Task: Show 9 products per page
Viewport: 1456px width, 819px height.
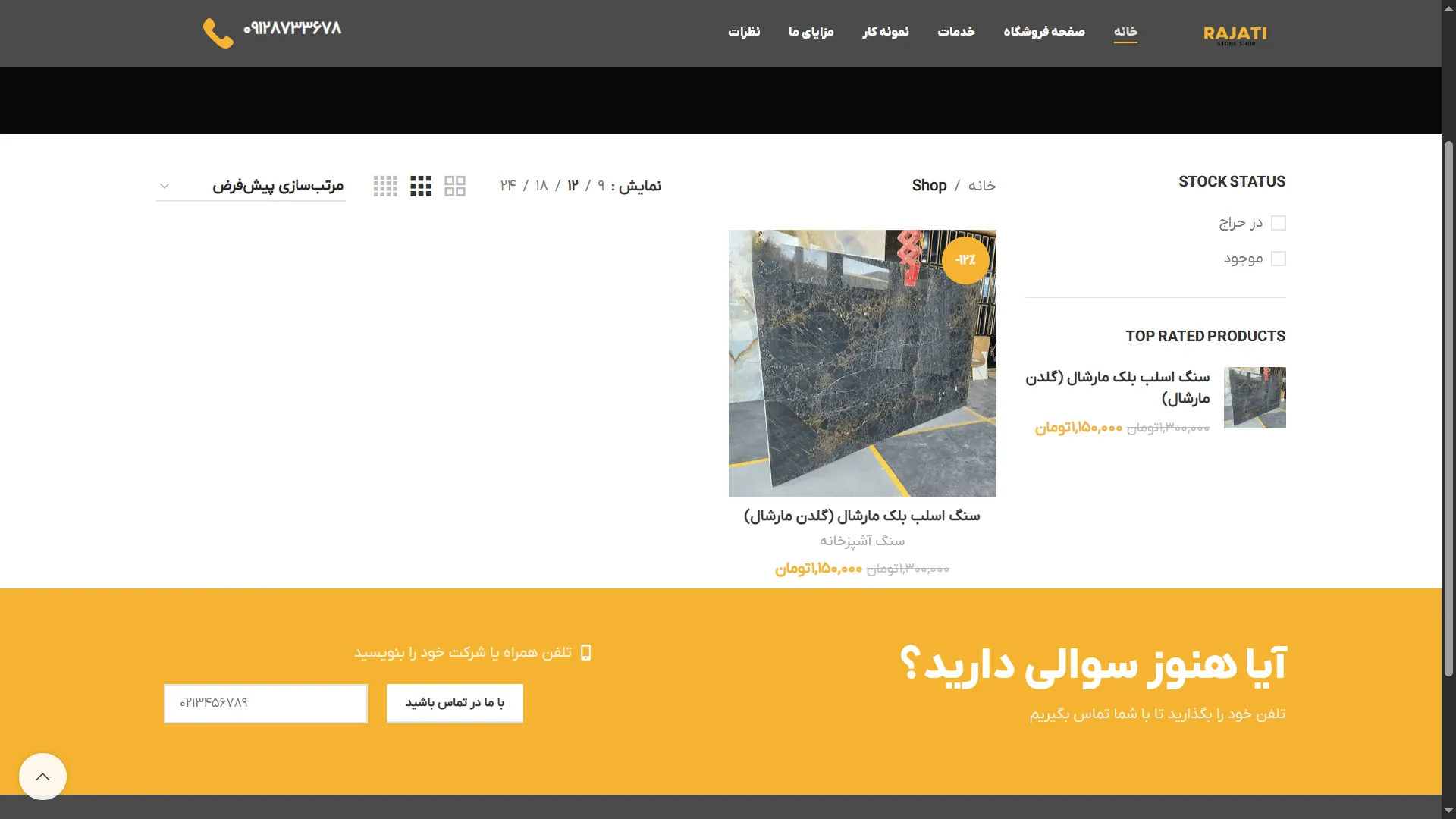Action: [x=601, y=186]
